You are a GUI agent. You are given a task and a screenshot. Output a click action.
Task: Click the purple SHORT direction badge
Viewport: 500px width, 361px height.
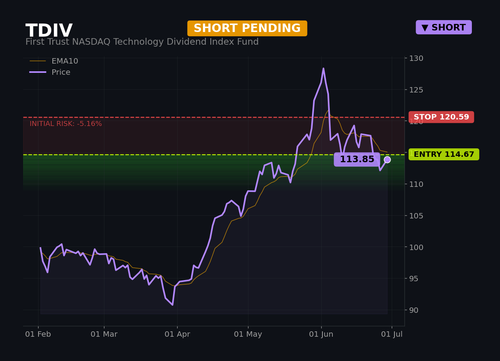(444, 27)
